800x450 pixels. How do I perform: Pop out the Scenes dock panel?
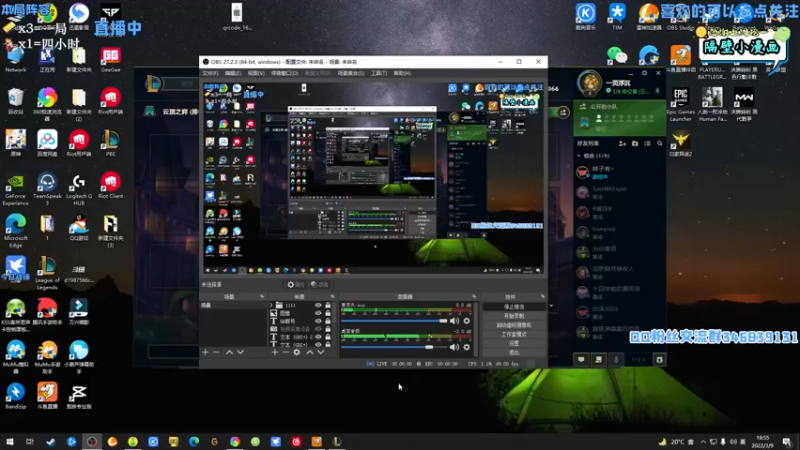coord(262,296)
